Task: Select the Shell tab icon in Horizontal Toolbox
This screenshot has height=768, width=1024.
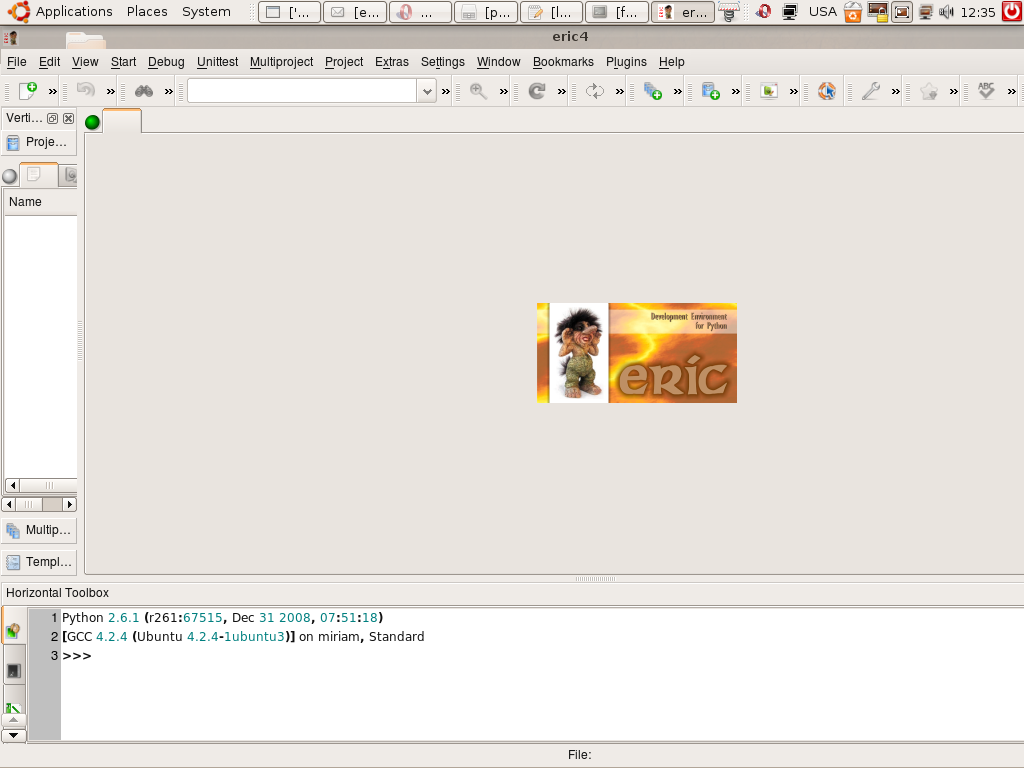Action: click(13, 631)
